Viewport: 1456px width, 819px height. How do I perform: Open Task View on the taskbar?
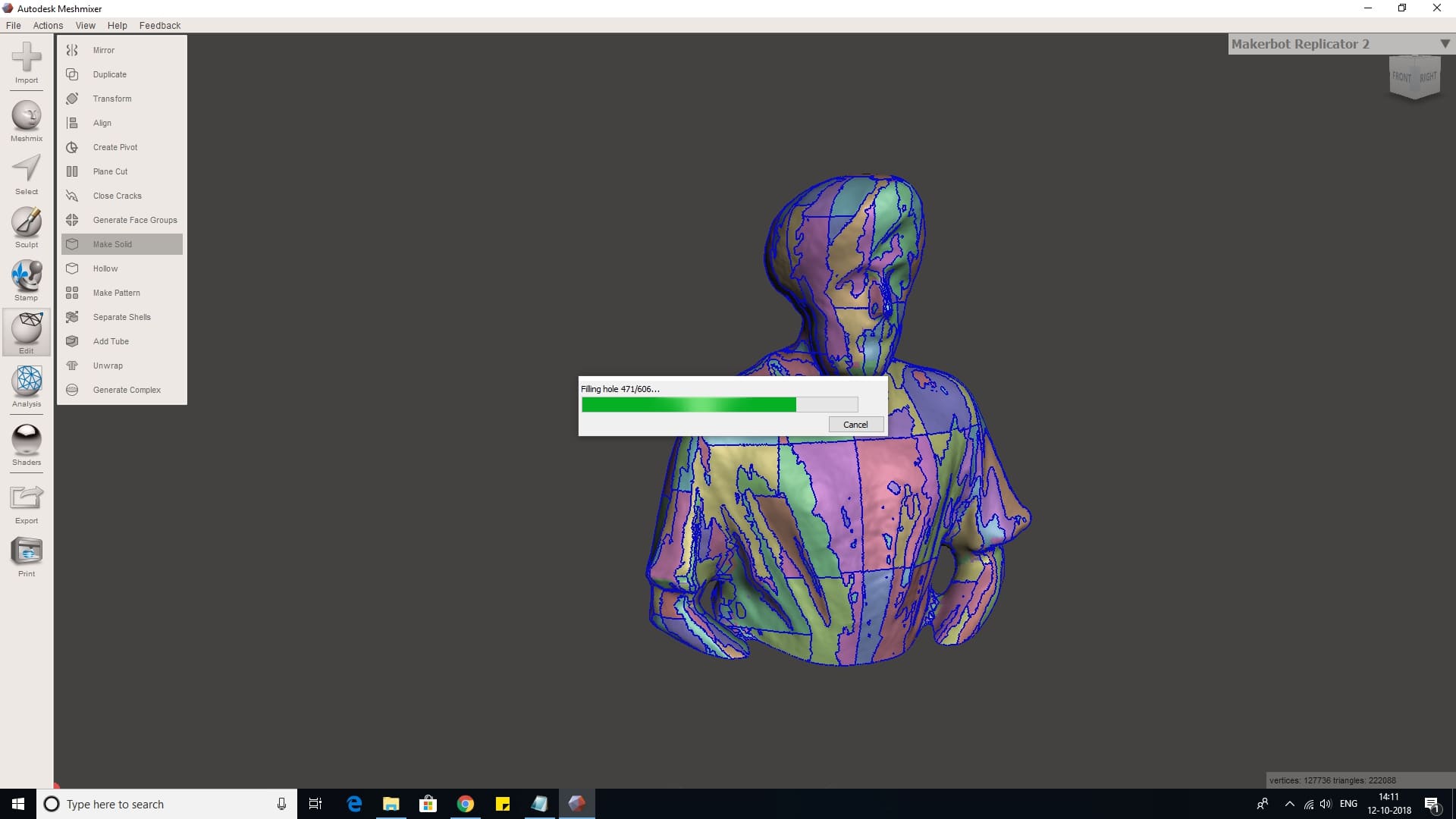315,804
